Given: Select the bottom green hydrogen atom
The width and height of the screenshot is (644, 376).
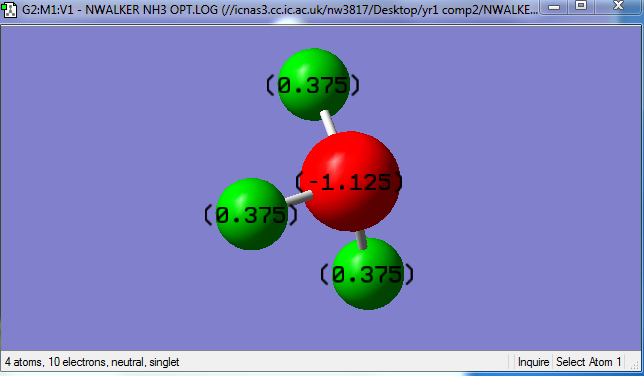Looking at the screenshot, I should (x=368, y=274).
